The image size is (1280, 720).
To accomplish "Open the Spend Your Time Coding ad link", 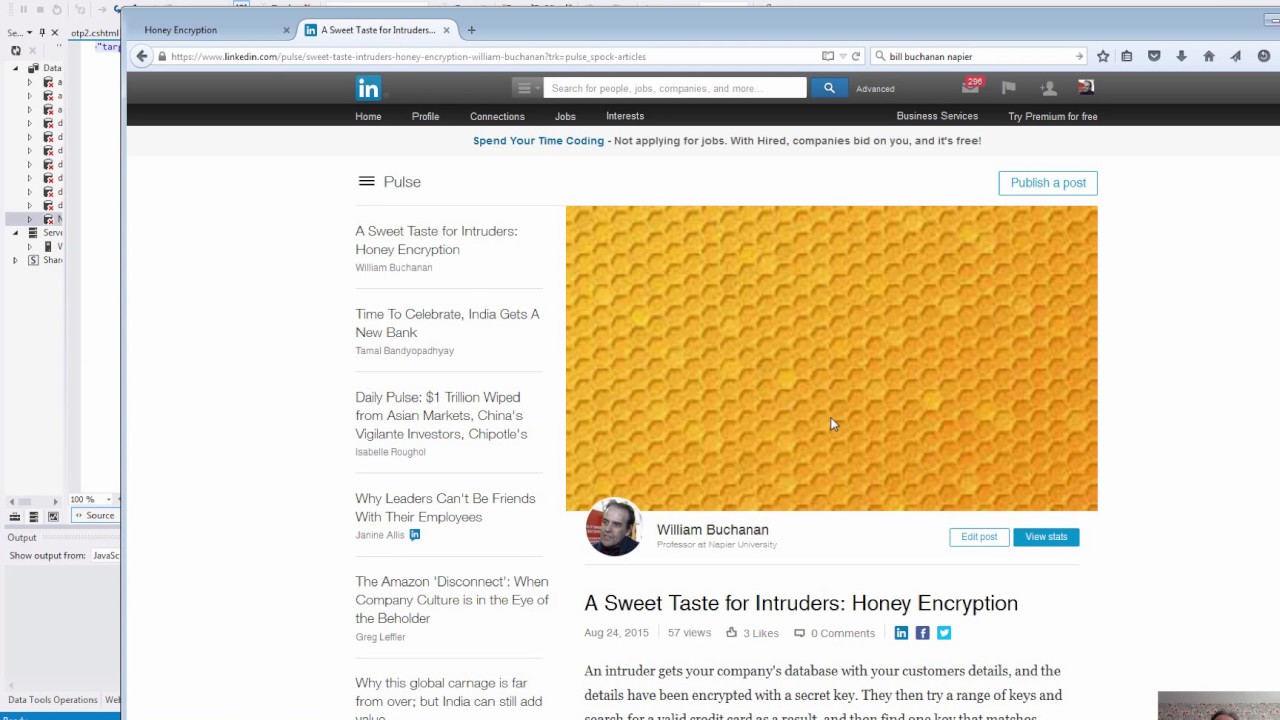I will tap(538, 141).
